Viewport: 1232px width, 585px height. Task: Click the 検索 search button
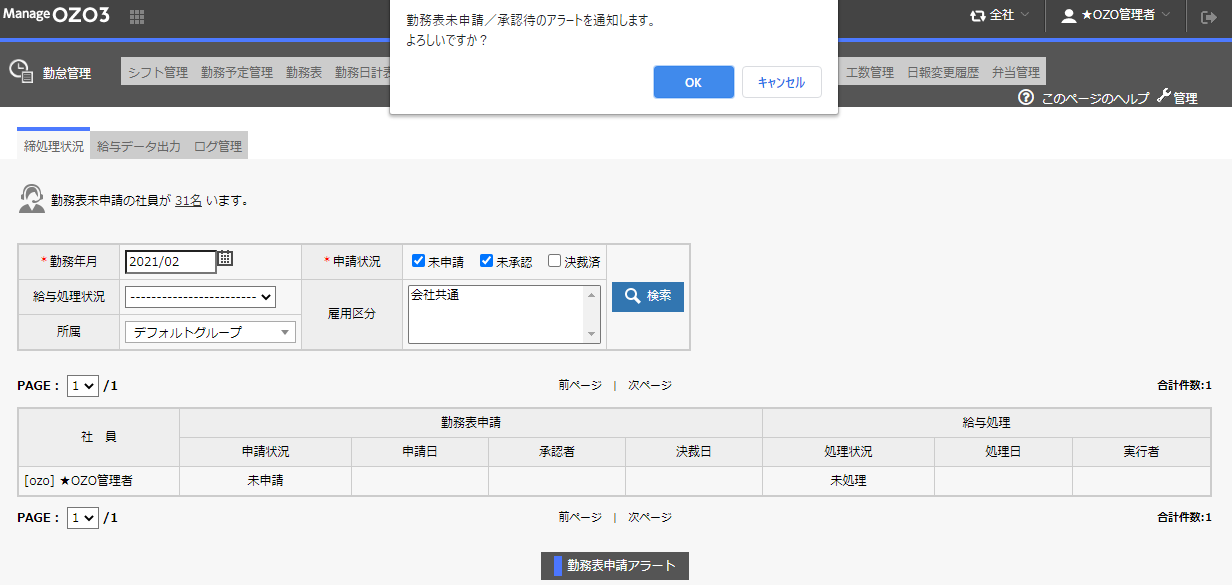tap(648, 296)
